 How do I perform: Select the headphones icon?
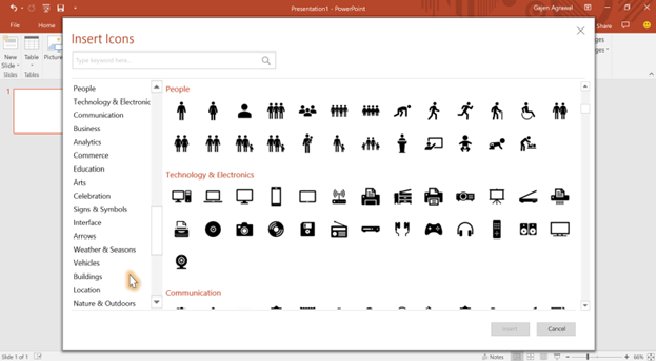click(x=465, y=229)
